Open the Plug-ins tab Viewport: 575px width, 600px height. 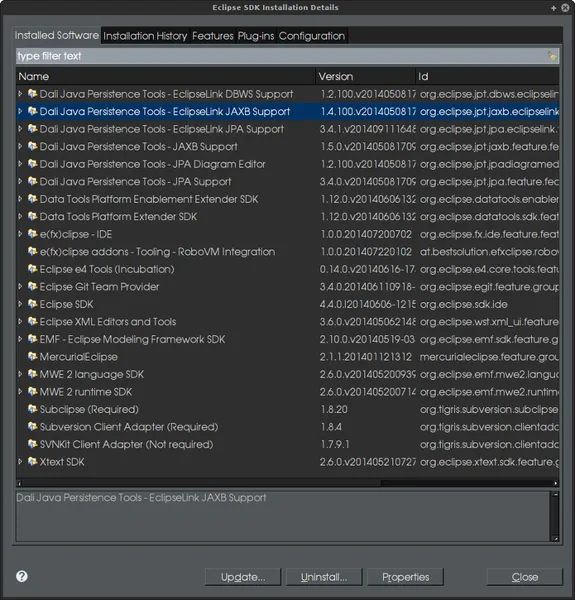(256, 36)
